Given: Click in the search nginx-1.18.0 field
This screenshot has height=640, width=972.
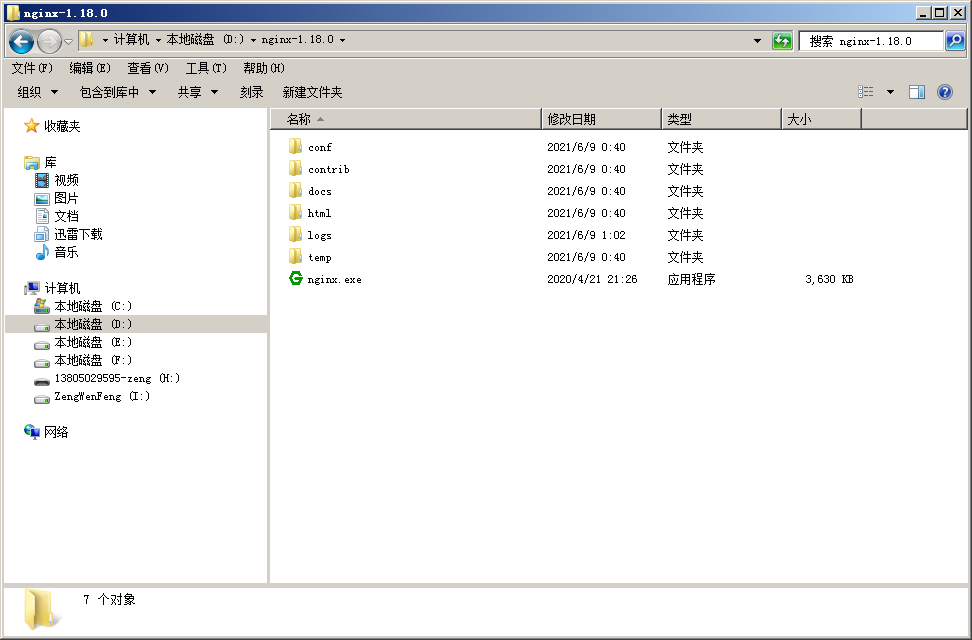Looking at the screenshot, I should click(x=872, y=41).
